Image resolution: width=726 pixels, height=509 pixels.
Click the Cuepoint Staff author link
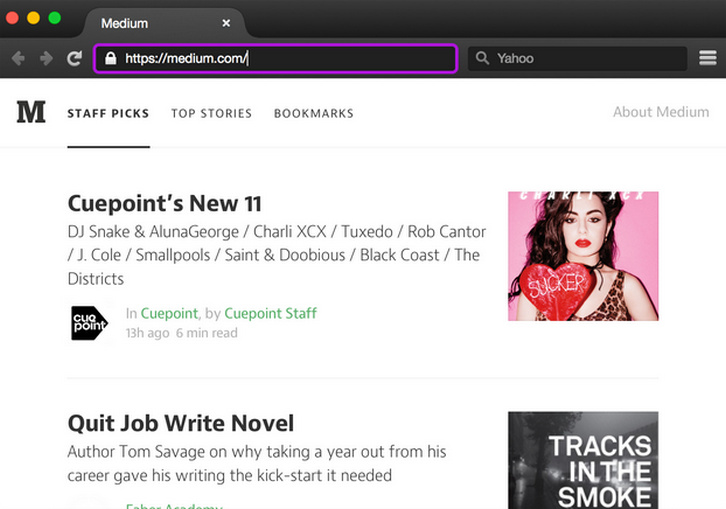(x=270, y=313)
